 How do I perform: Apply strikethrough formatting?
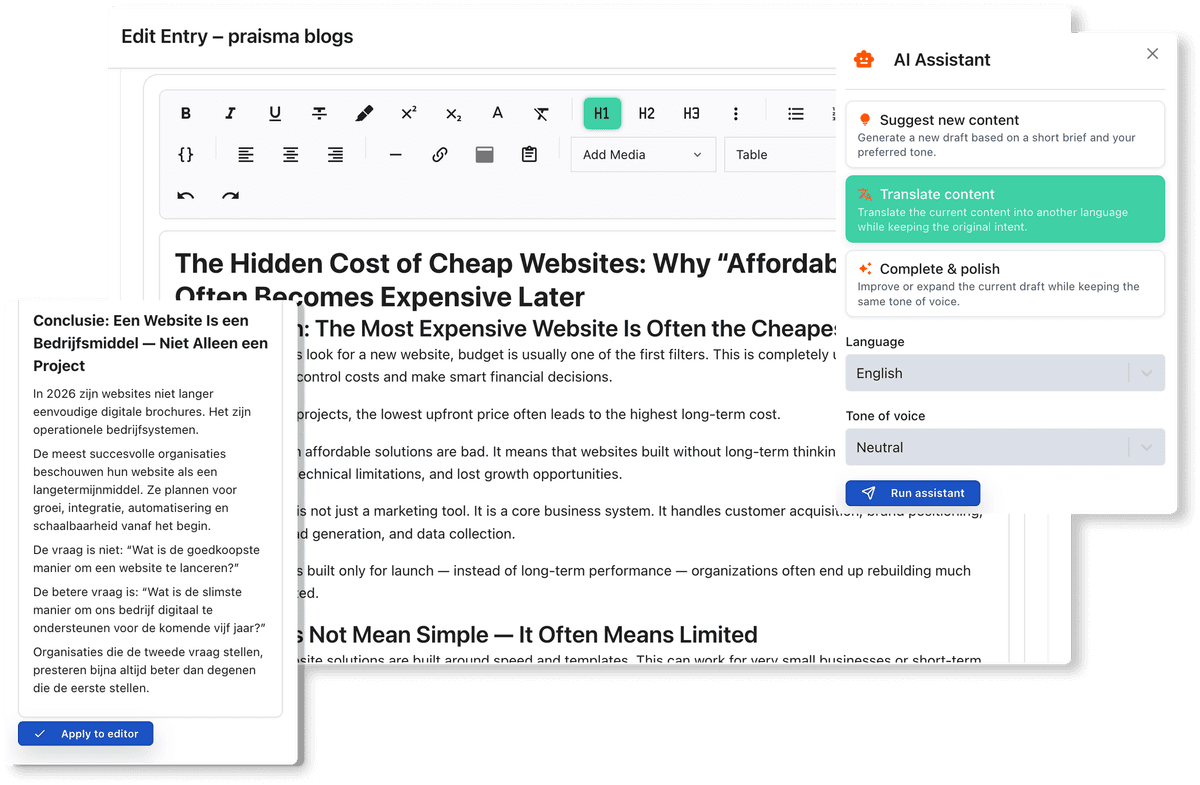pyautogui.click(x=319, y=114)
